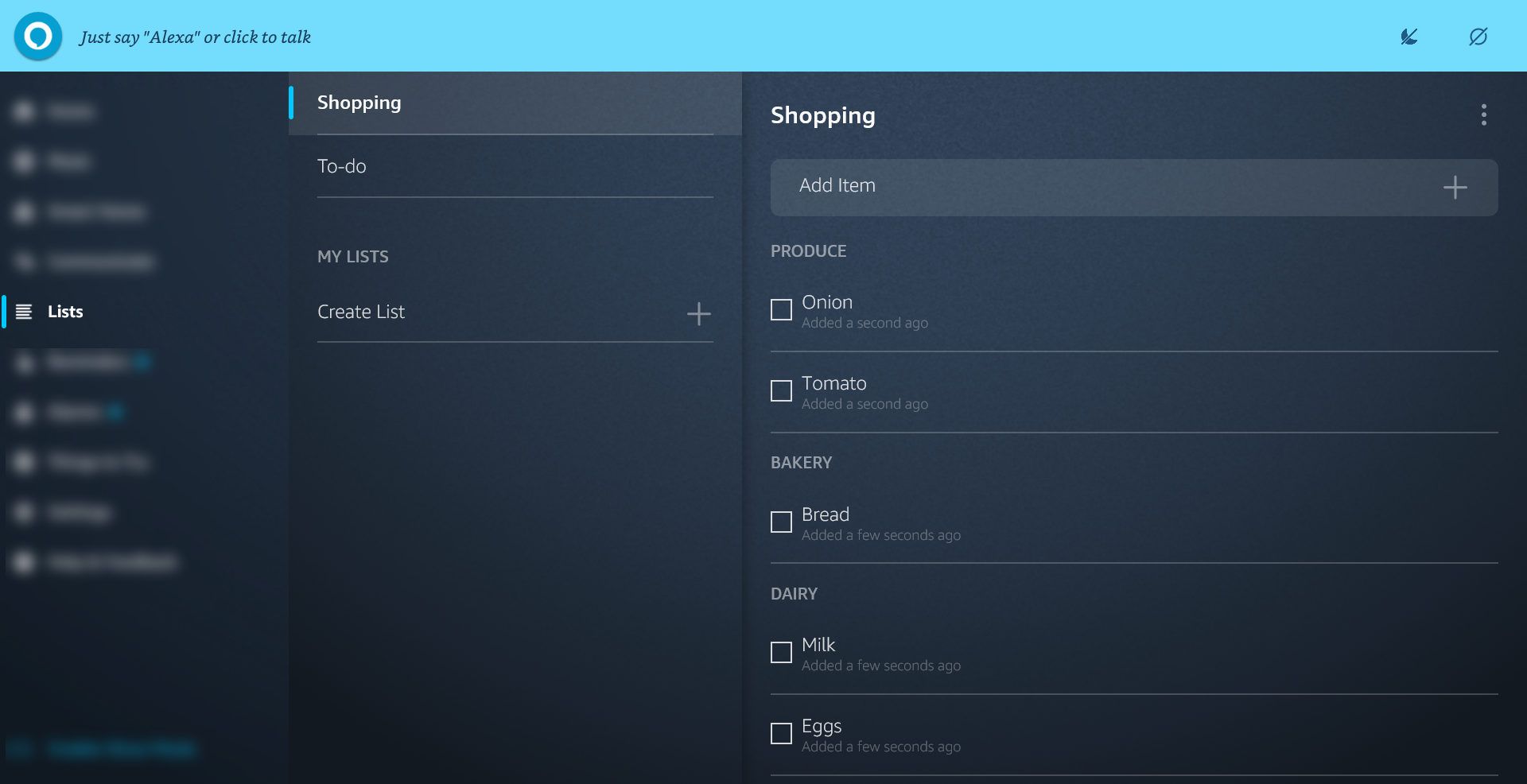Click 'Added a second ago' under Onion
This screenshot has width=1527, height=784.
865,323
